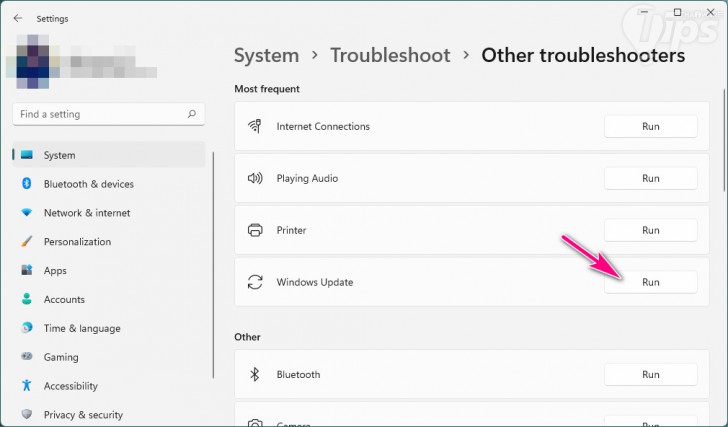
Task: Open Bluetooth & devices settings
Action: tap(109, 184)
